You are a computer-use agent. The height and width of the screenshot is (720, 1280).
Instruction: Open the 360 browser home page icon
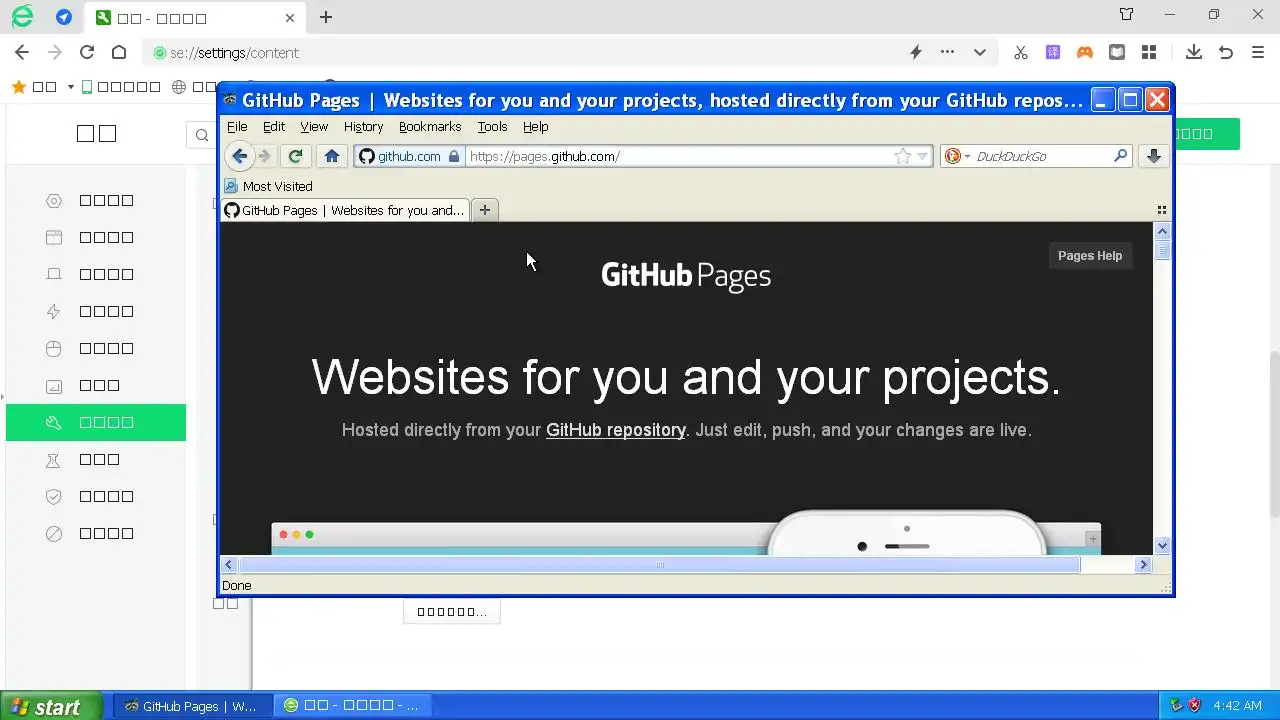[x=119, y=52]
